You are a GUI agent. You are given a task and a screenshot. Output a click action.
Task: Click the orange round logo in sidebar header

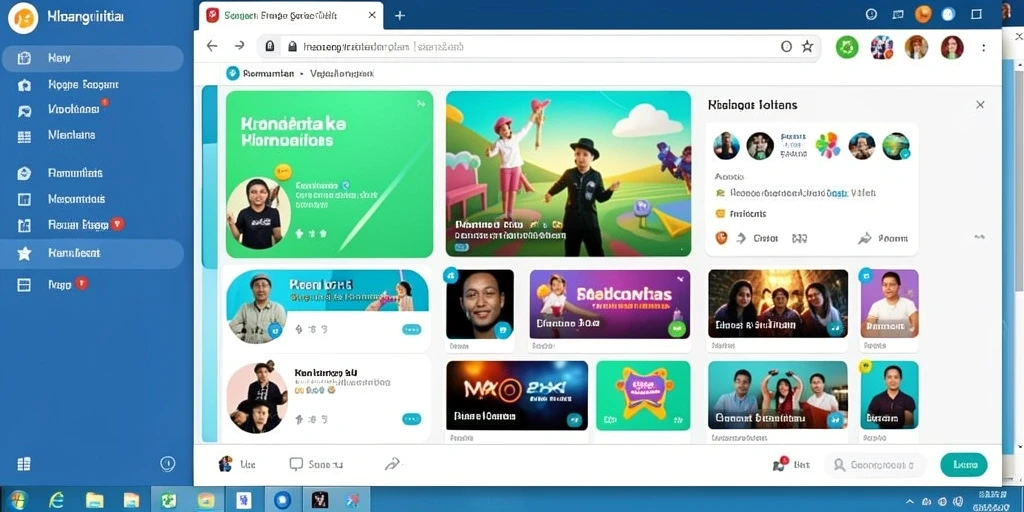point(24,18)
